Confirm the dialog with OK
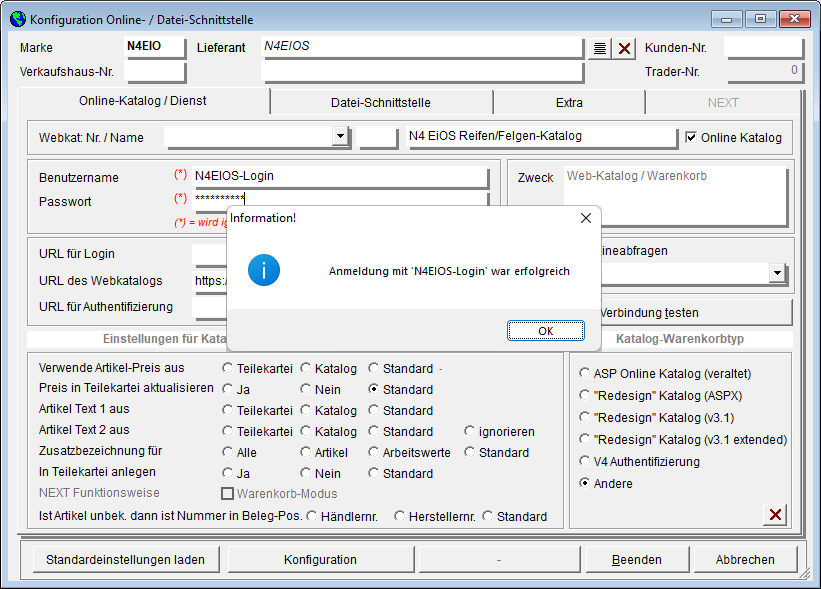This screenshot has width=821, height=589. click(546, 331)
